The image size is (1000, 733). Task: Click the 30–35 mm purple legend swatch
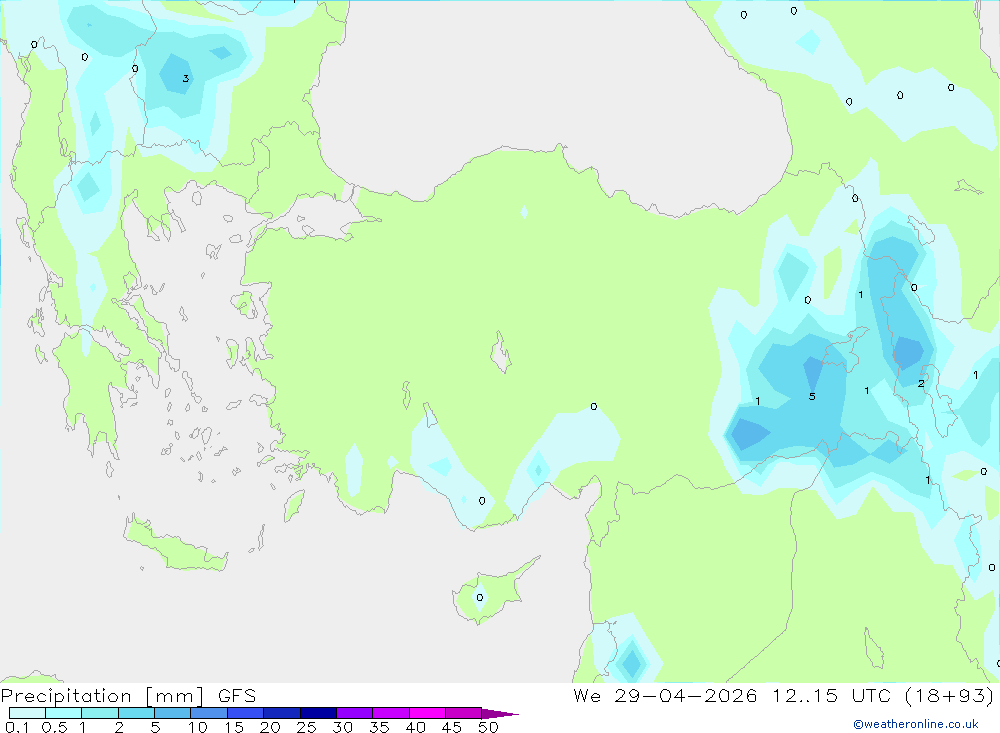354,713
